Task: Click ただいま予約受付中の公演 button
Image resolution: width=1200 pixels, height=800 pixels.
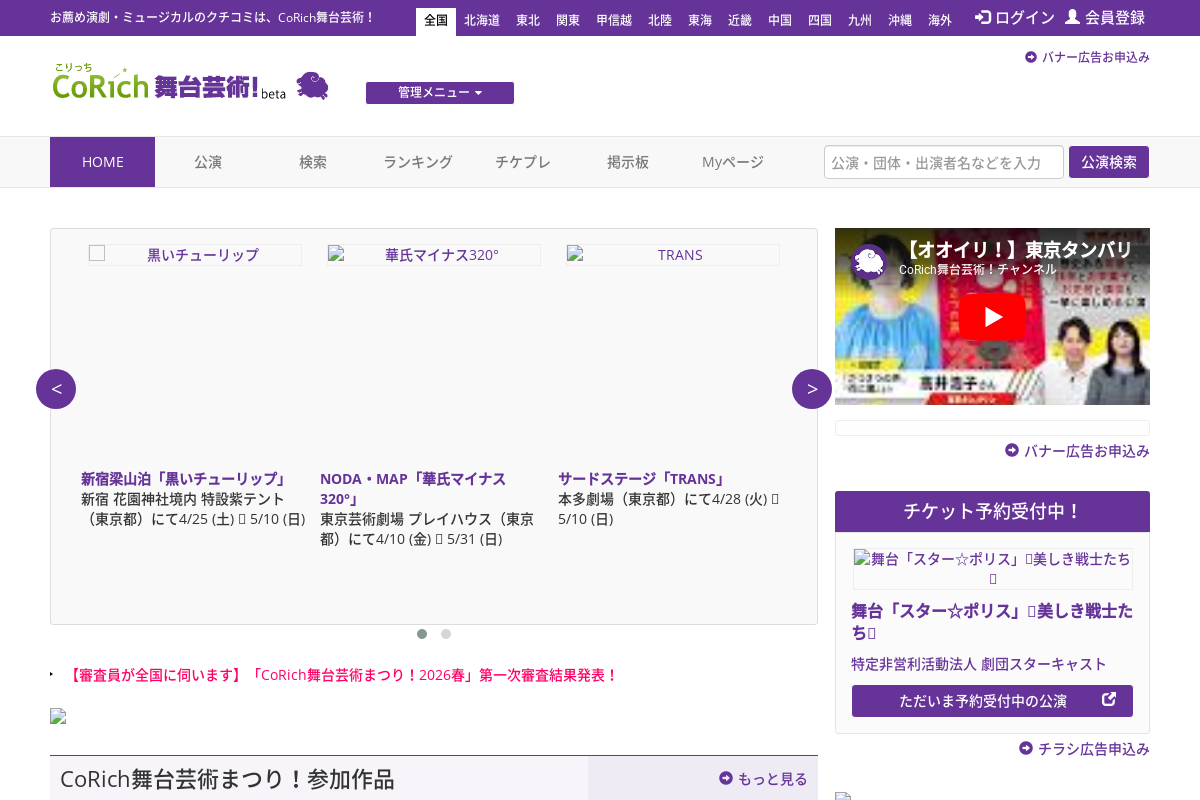Action: coord(992,701)
